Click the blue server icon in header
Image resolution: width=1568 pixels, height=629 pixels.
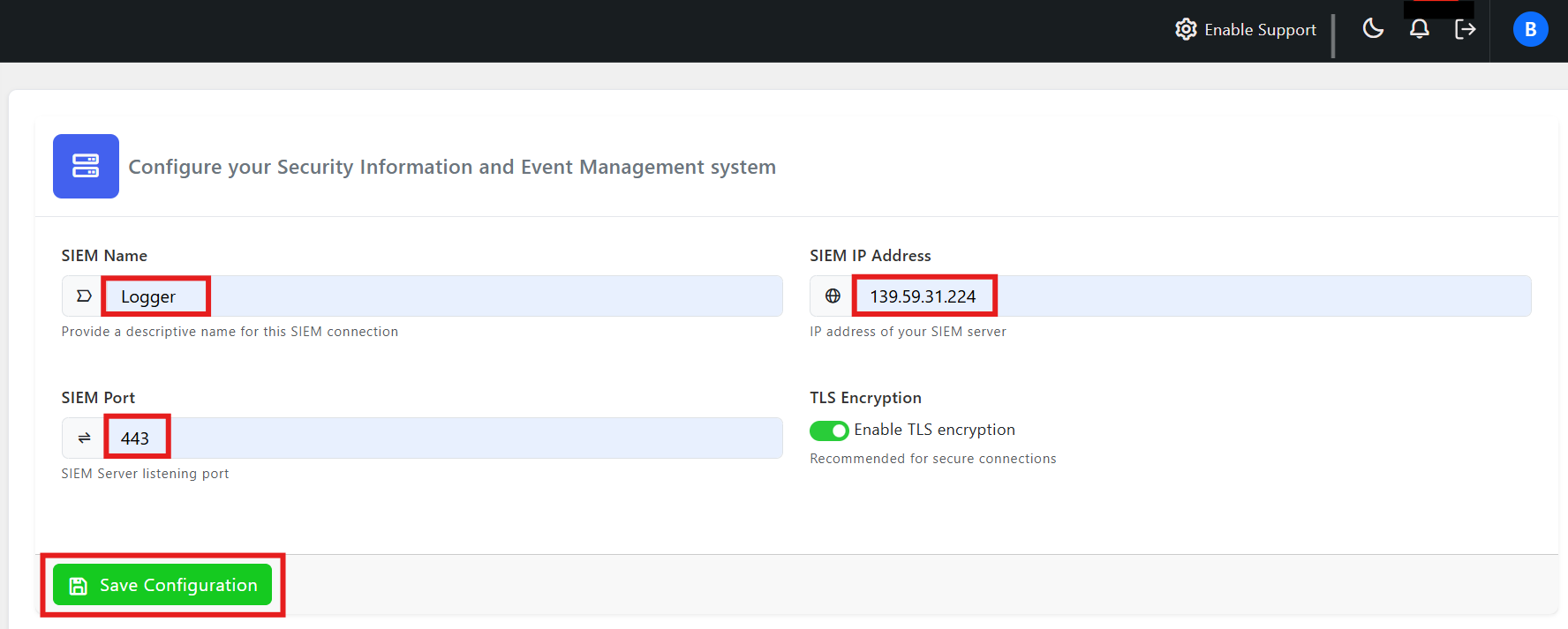pos(86,166)
